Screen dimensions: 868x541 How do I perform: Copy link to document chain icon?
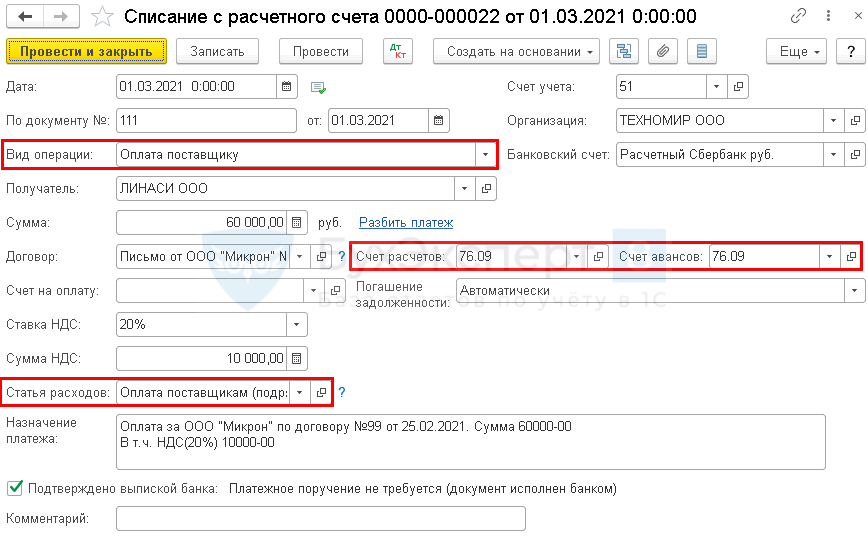[798, 16]
